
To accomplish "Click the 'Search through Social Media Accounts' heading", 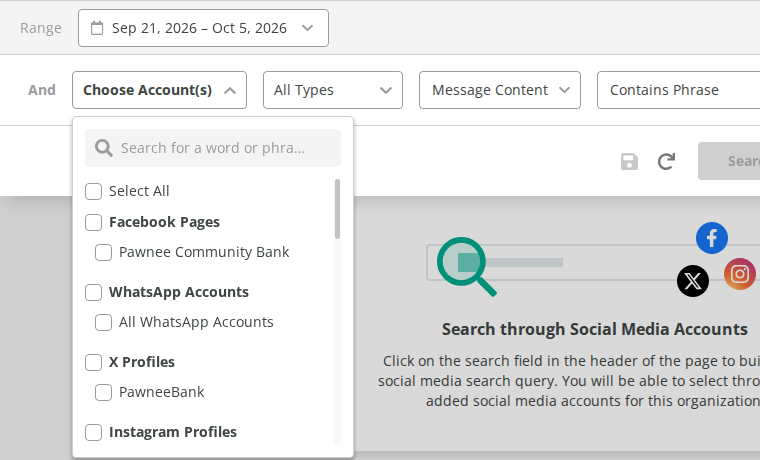I will [595, 329].
